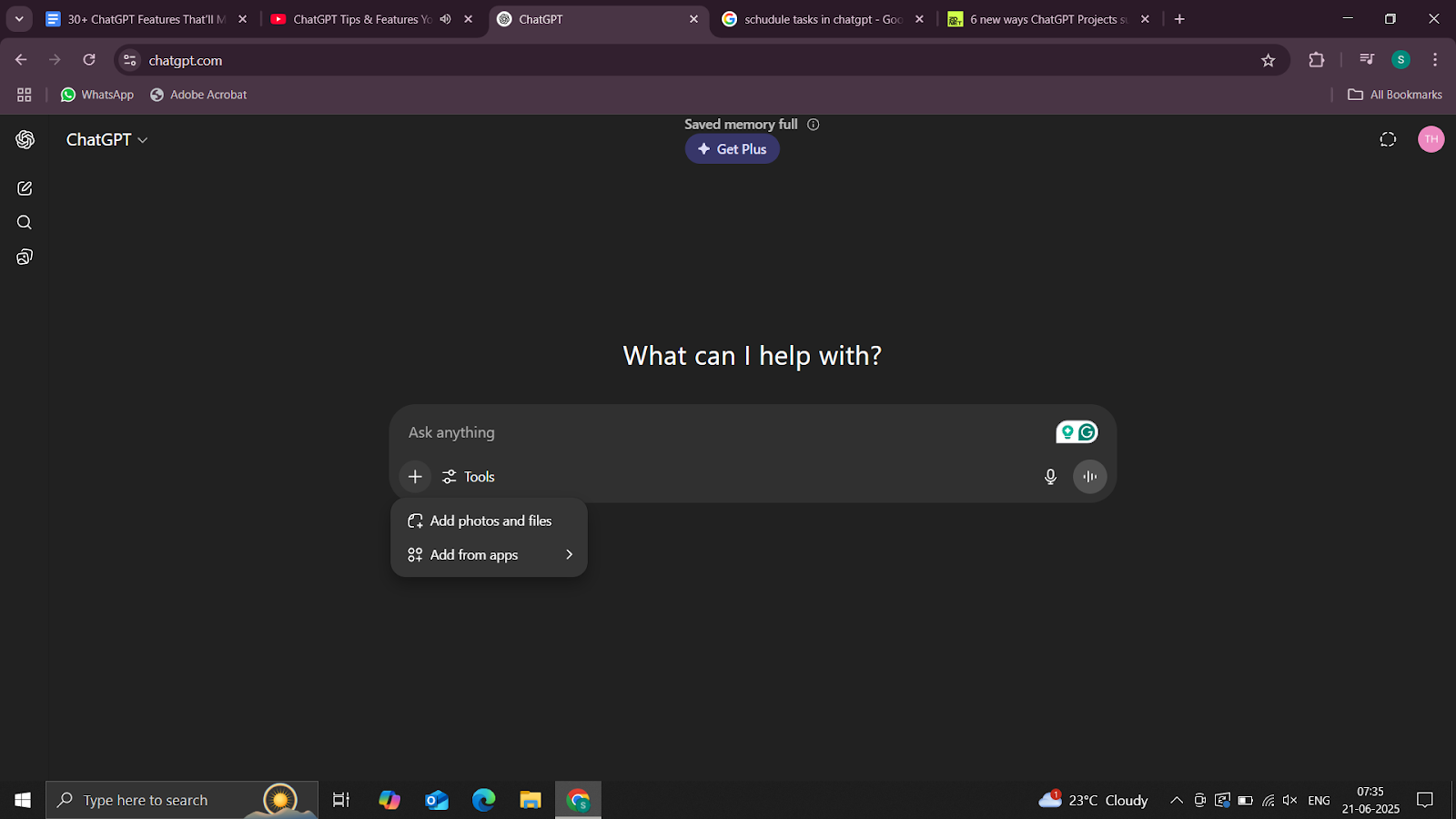Image resolution: width=1456 pixels, height=819 pixels.
Task: Start a new chat with the compose icon
Action: coord(25,188)
